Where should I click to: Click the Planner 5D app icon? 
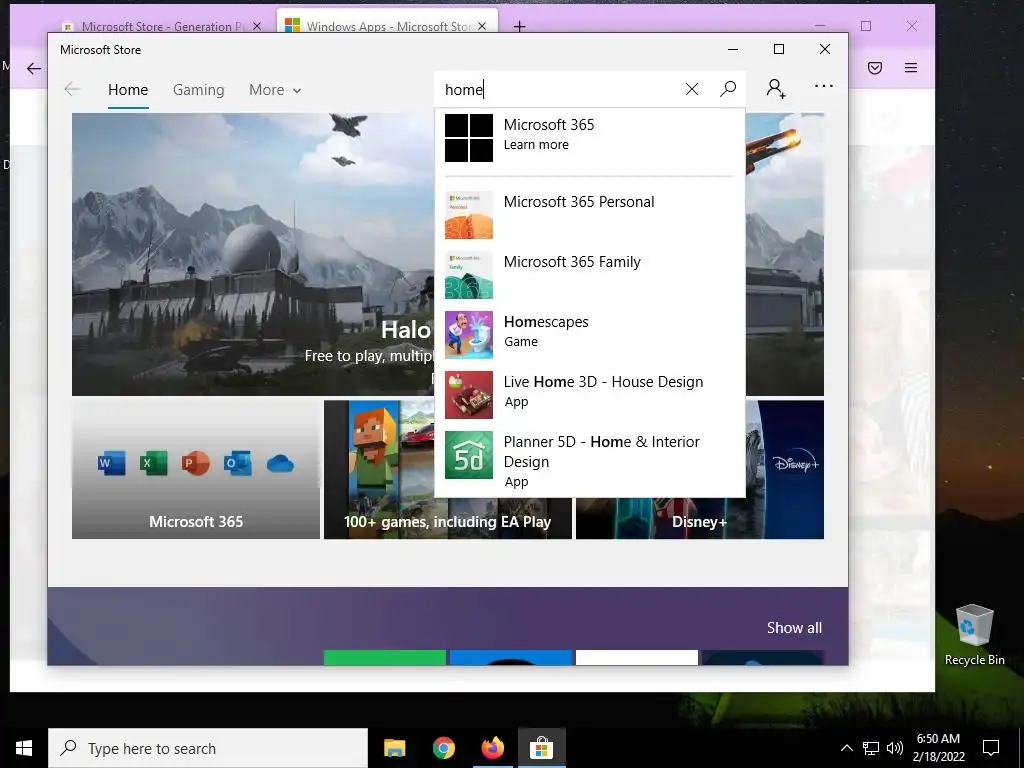pos(469,455)
